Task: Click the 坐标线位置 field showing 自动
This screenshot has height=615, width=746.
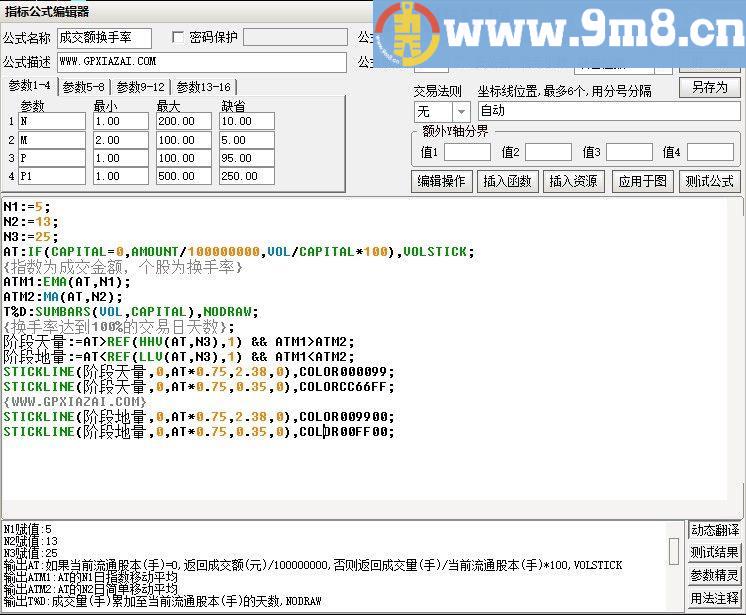Action: (608, 112)
